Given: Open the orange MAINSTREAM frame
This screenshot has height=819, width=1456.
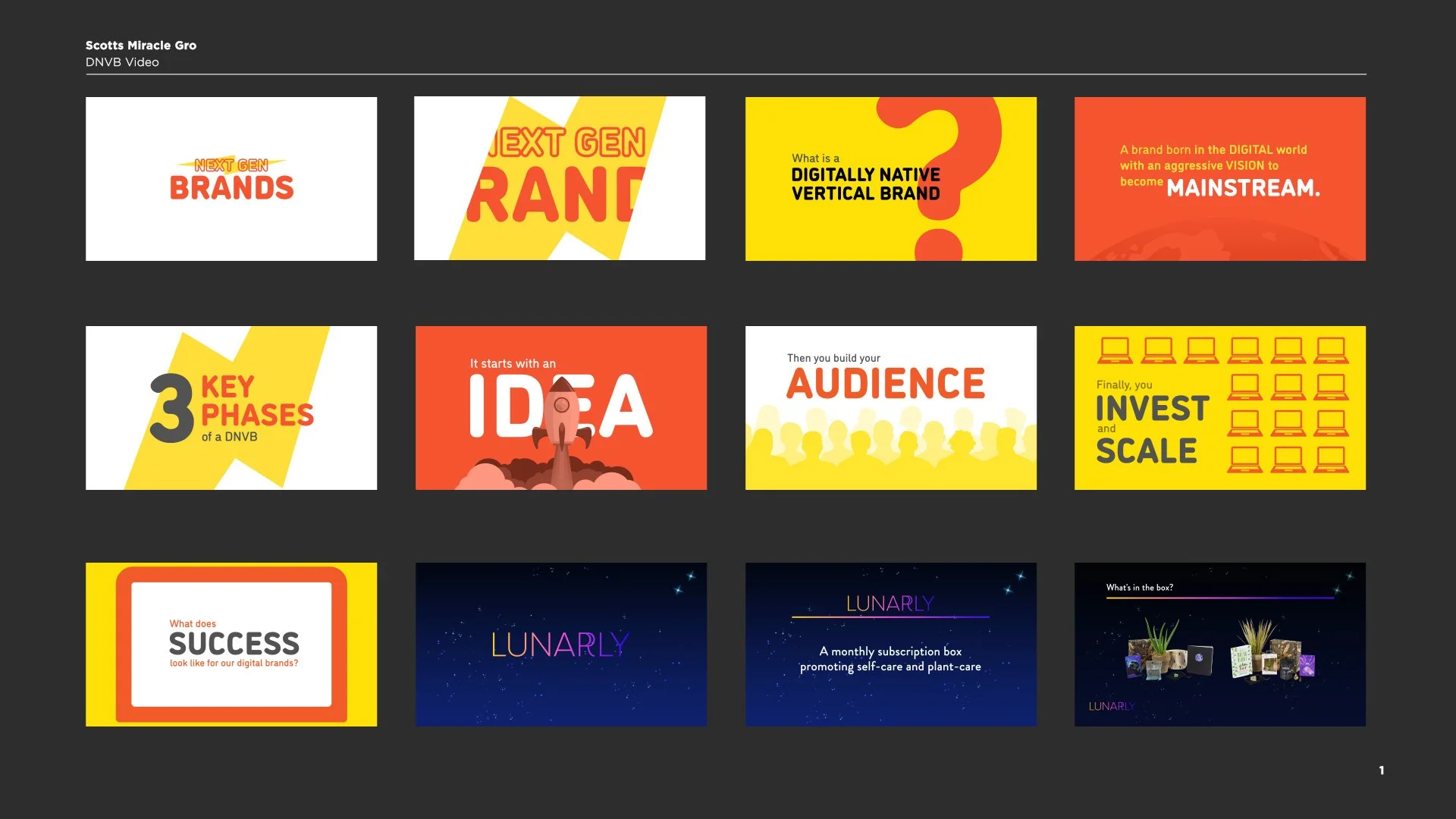Looking at the screenshot, I should pyautogui.click(x=1219, y=179).
